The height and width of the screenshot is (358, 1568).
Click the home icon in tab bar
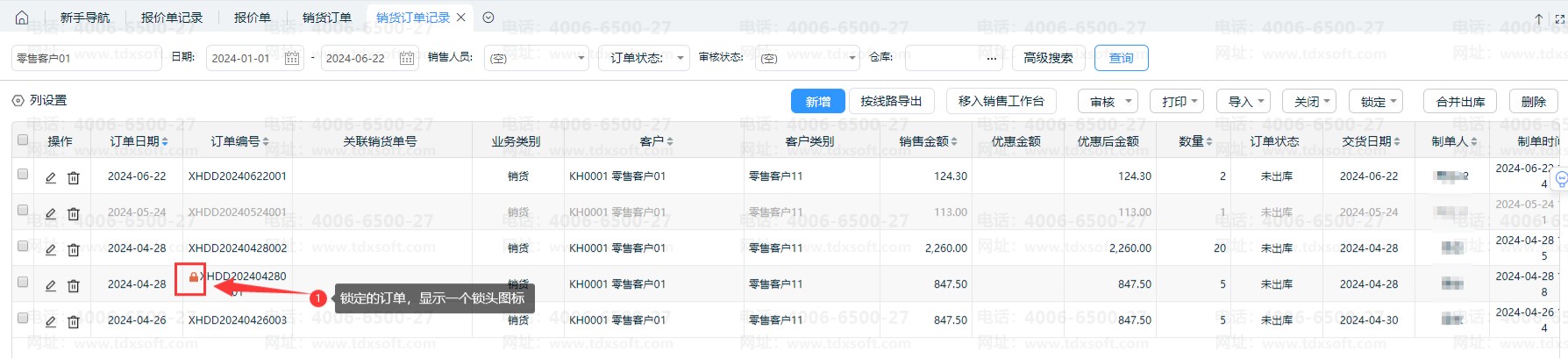22,18
